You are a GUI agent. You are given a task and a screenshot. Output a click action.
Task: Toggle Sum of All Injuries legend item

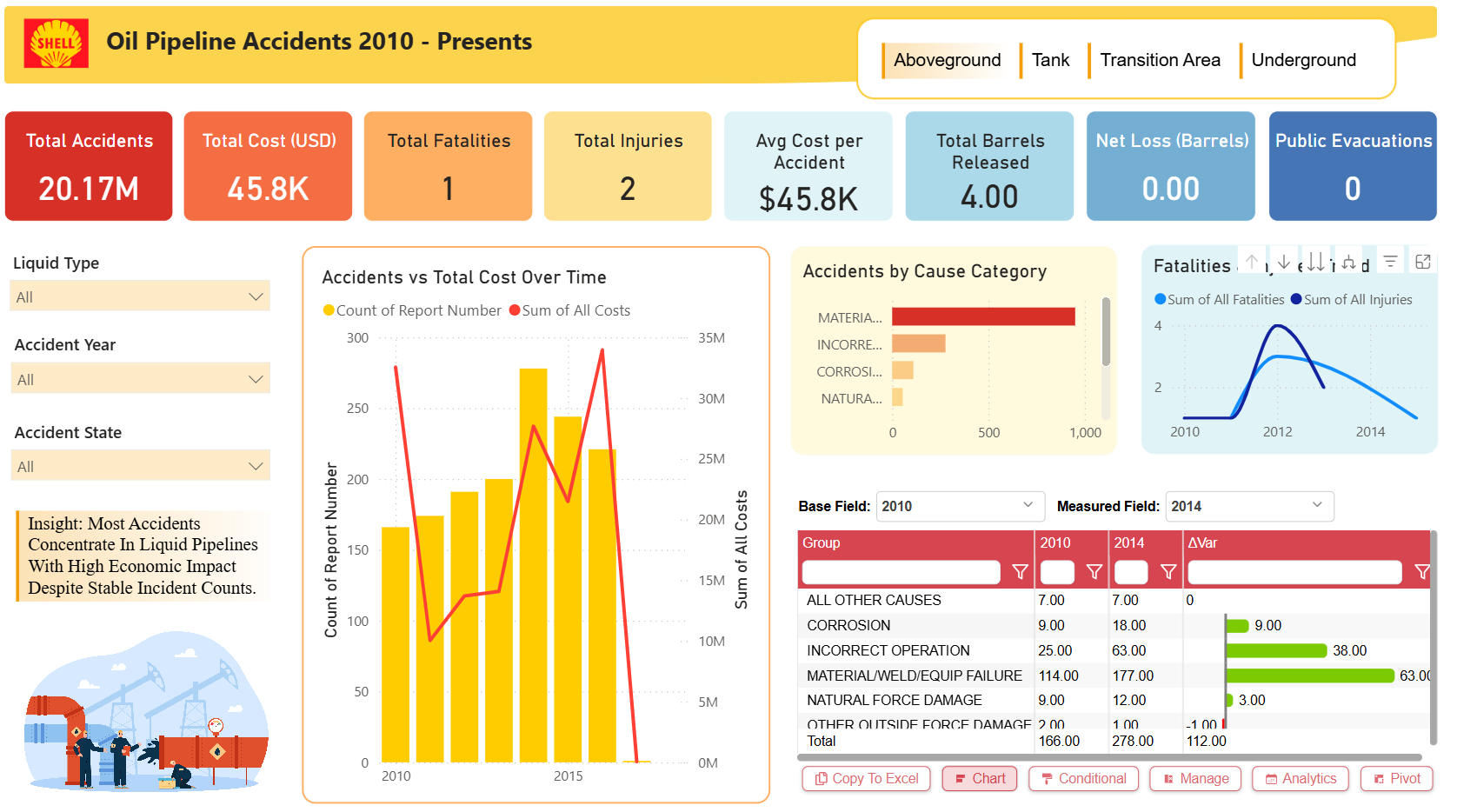click(x=1352, y=299)
